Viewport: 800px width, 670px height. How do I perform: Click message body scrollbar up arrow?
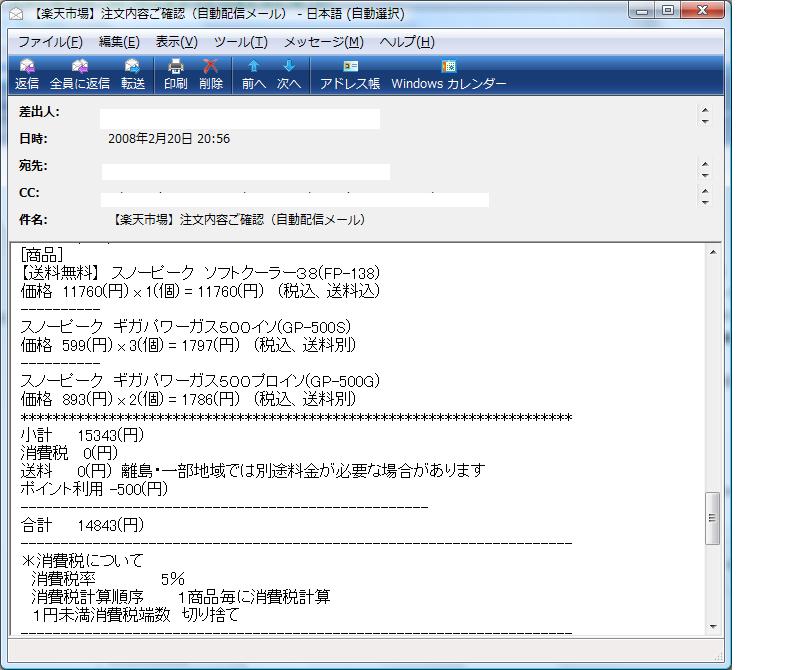point(713,252)
